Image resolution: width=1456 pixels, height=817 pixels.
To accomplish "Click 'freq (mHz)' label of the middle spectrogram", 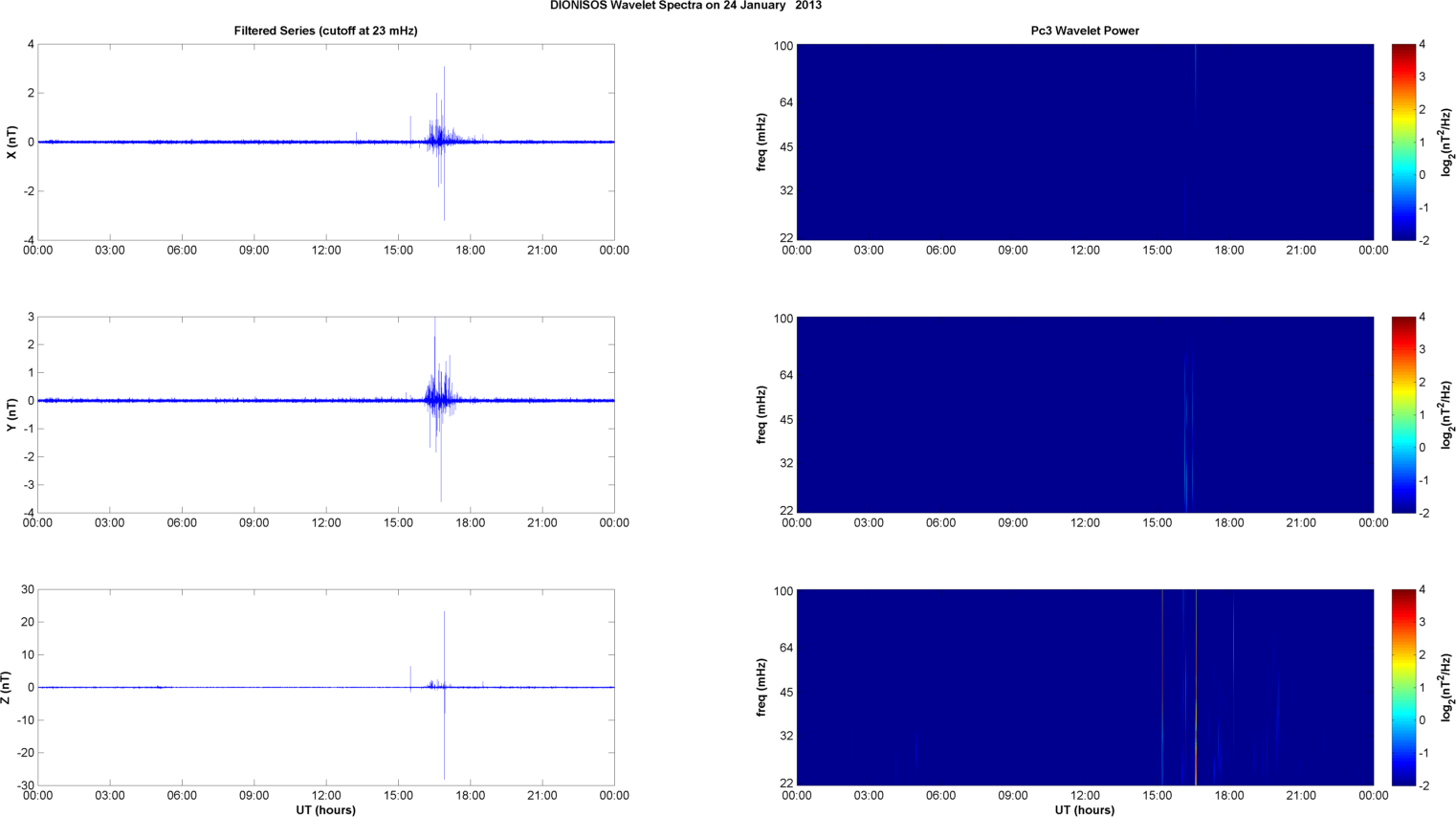I will tap(761, 414).
